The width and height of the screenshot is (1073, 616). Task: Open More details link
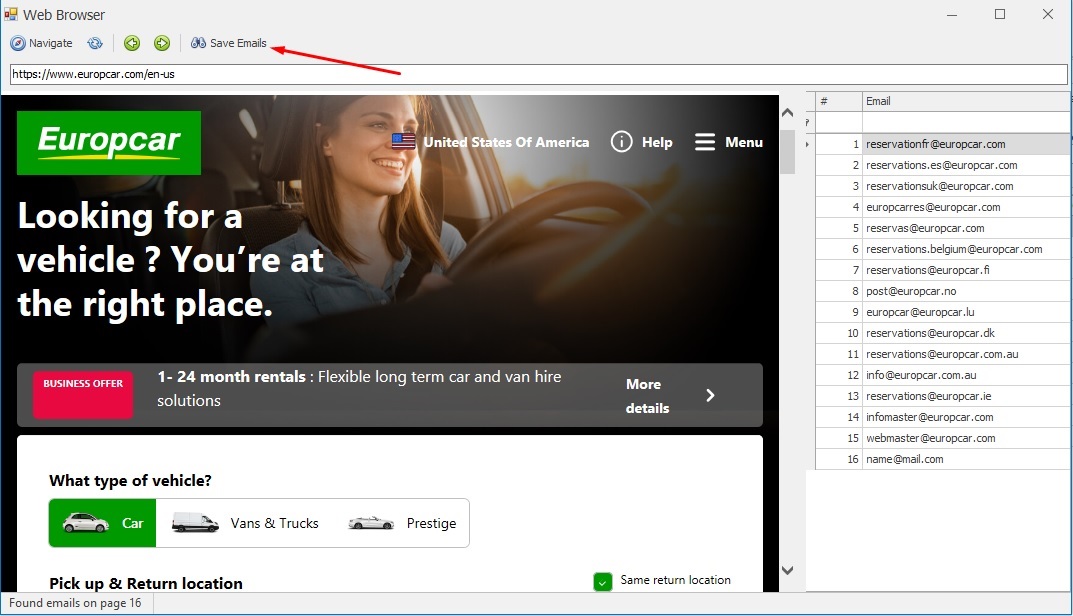[647, 396]
